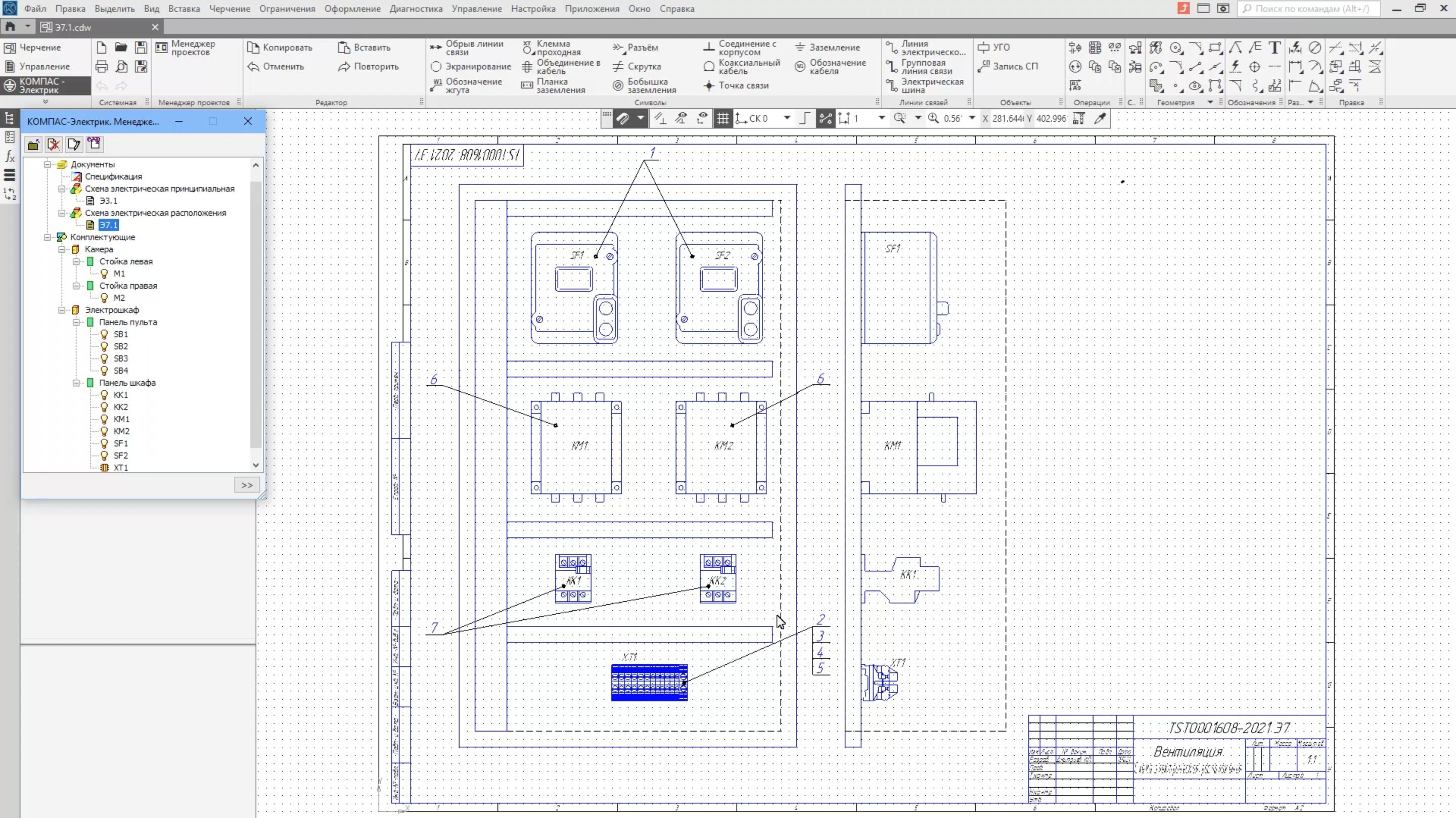Toggle the perpendicular constraints display button
This screenshot has width=1456, height=818.
pos(660,118)
